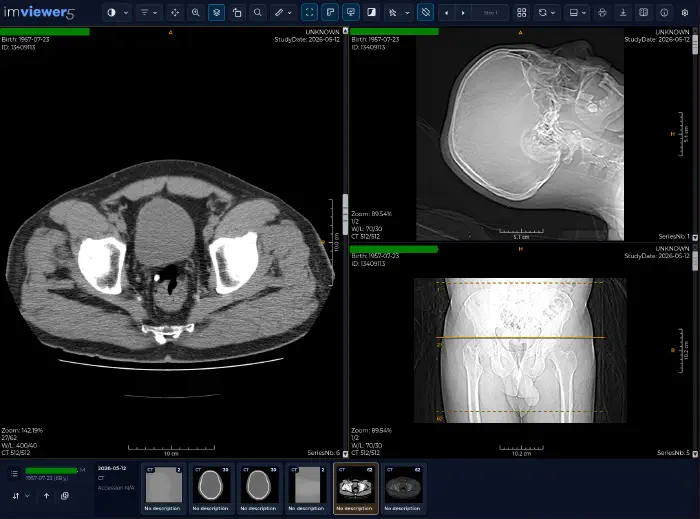Click the axial pelvis viewport scroll thumb

(345, 214)
